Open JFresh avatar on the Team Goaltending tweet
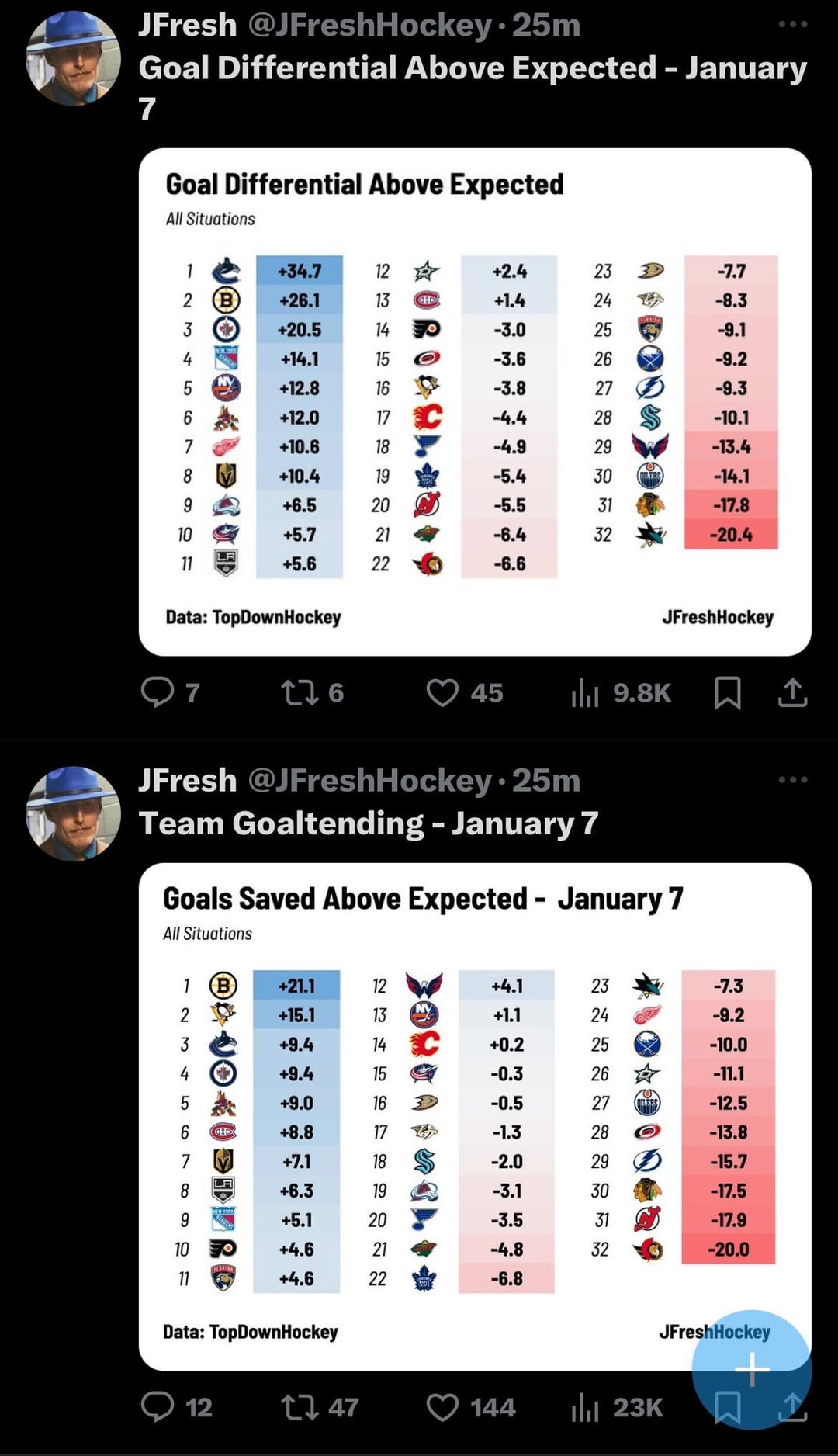 click(x=74, y=813)
